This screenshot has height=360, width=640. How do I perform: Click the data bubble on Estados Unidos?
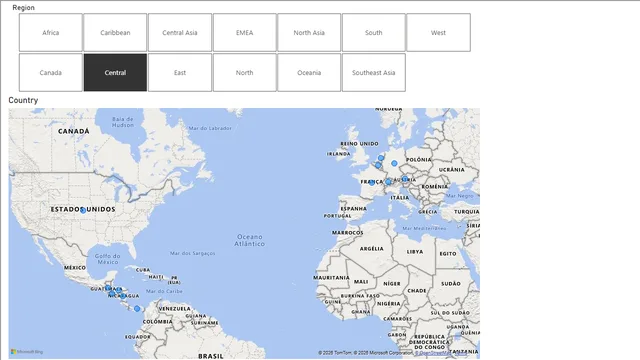point(83,211)
